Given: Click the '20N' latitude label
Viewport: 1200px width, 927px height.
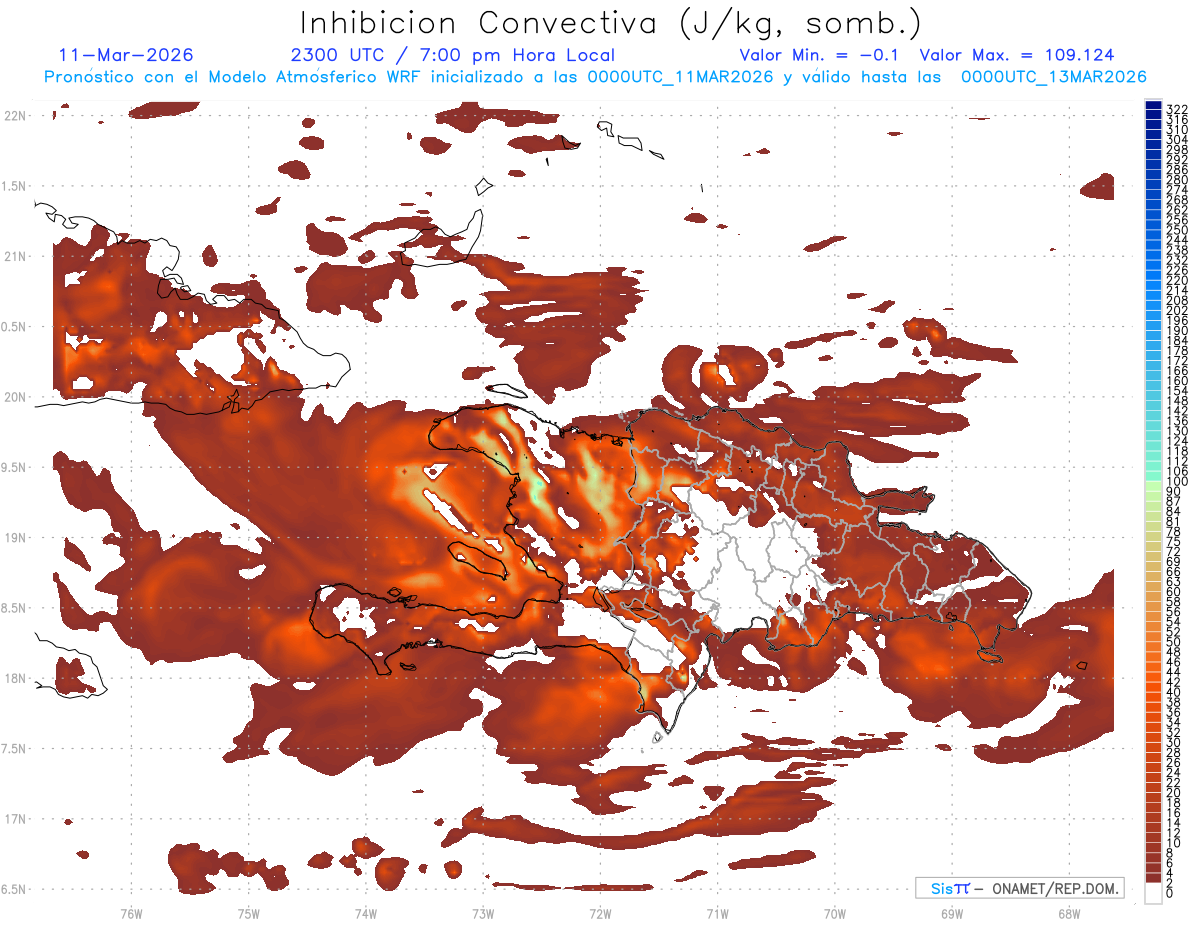Looking at the screenshot, I should point(16,397).
